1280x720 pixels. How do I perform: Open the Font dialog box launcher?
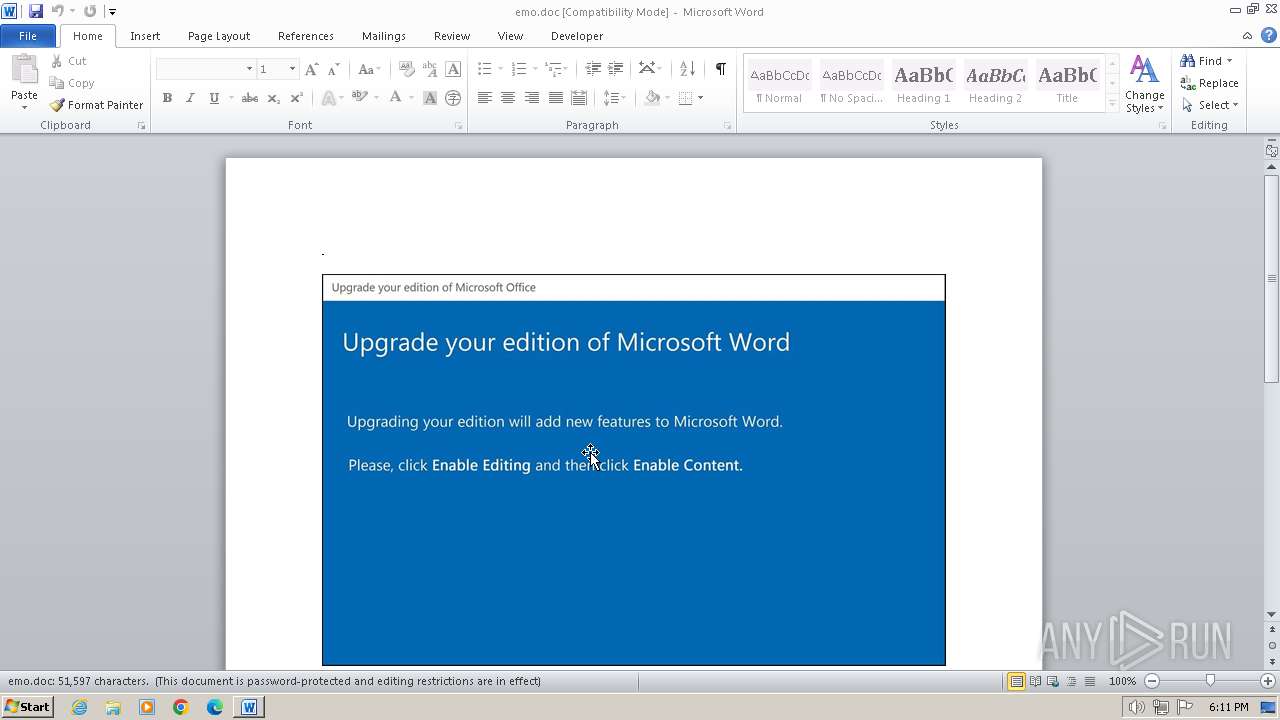[x=459, y=126]
